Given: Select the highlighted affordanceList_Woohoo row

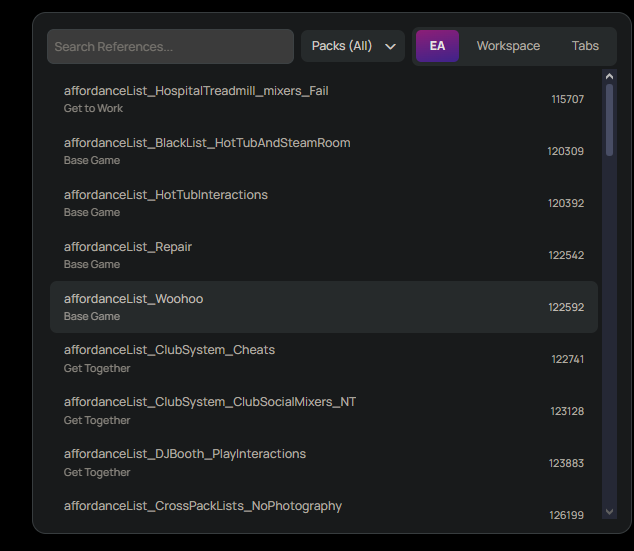Looking at the screenshot, I should click(323, 307).
